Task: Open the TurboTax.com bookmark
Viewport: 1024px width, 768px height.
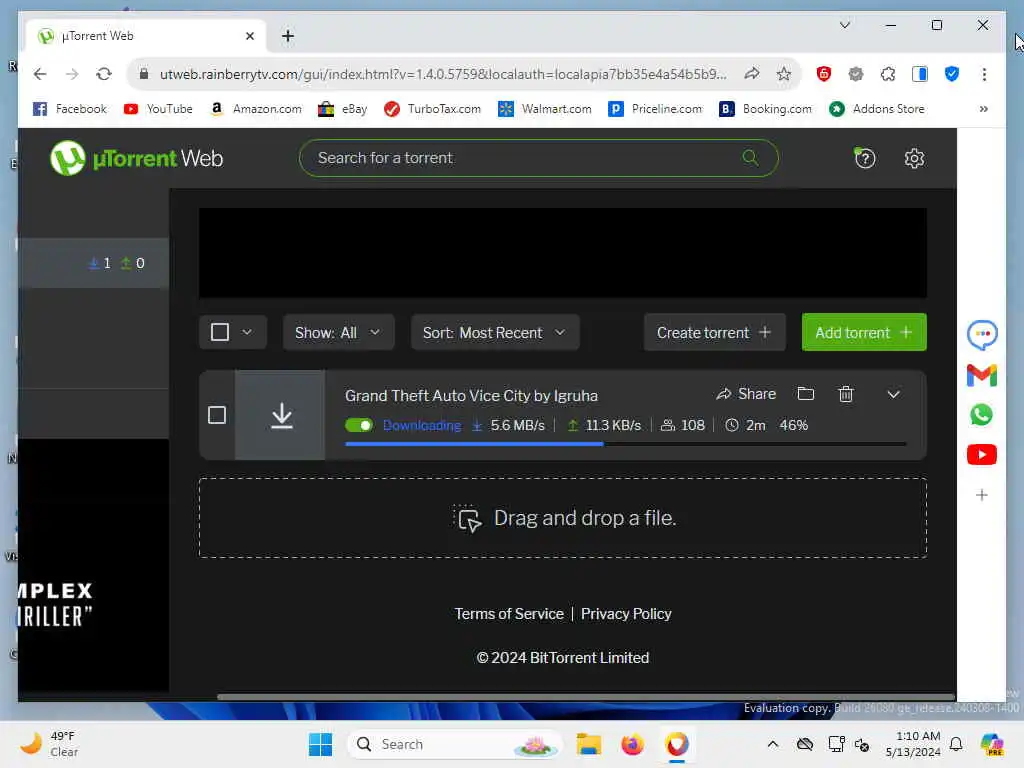Action: tap(432, 109)
